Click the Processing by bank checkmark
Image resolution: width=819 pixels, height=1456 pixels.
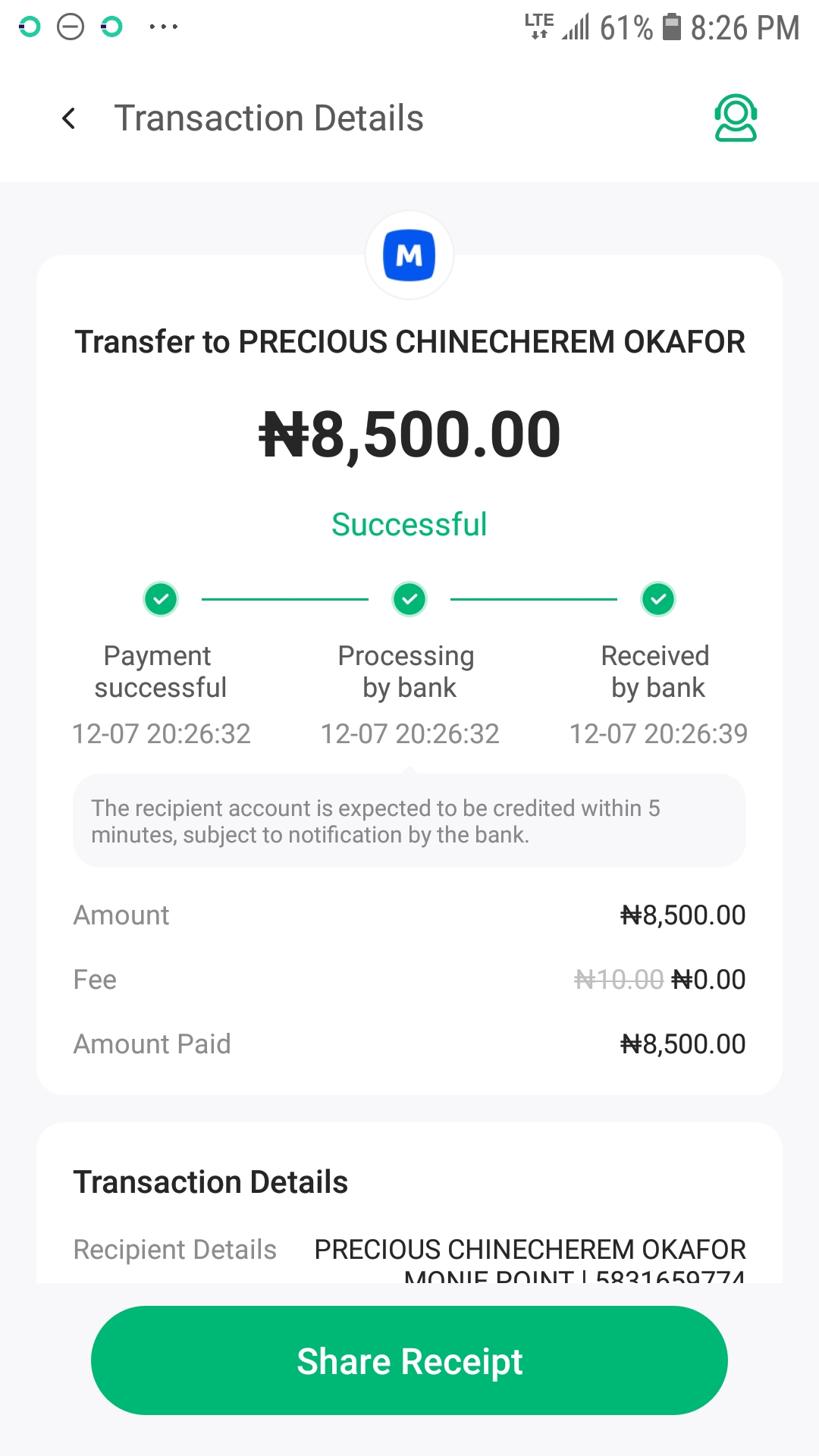[409, 599]
